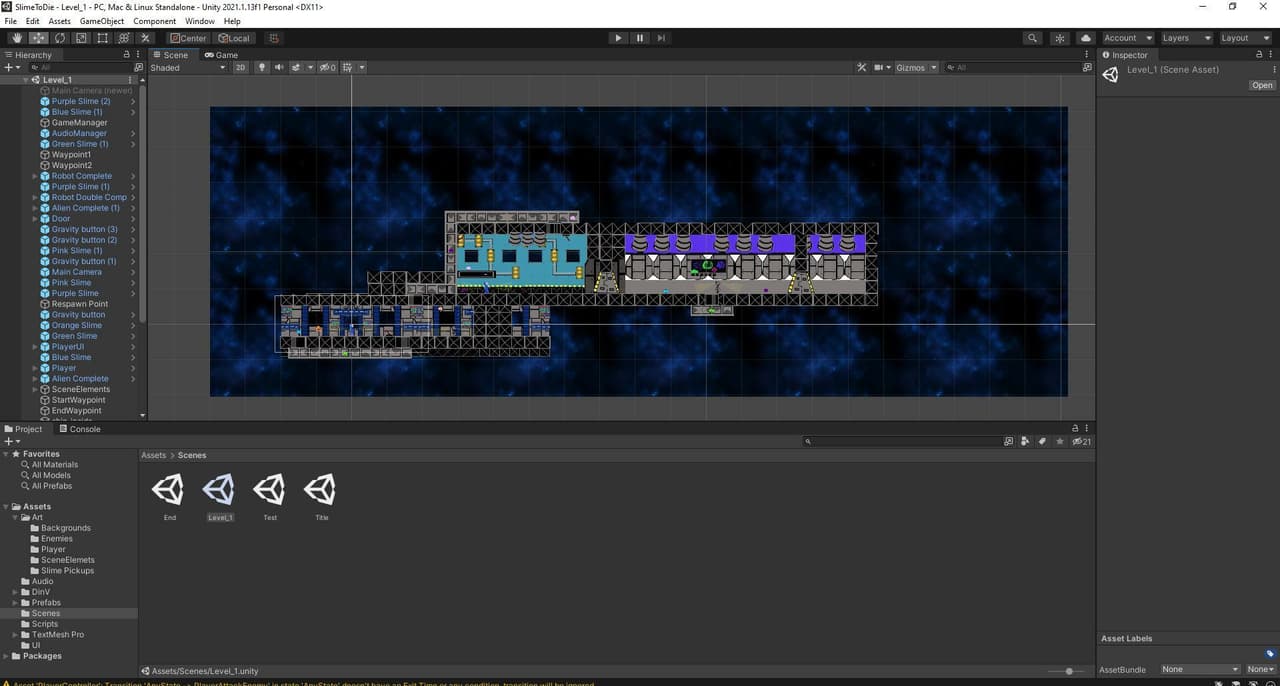Image resolution: width=1280 pixels, height=686 pixels.
Task: Lock the Inspector panel
Action: tap(1259, 55)
